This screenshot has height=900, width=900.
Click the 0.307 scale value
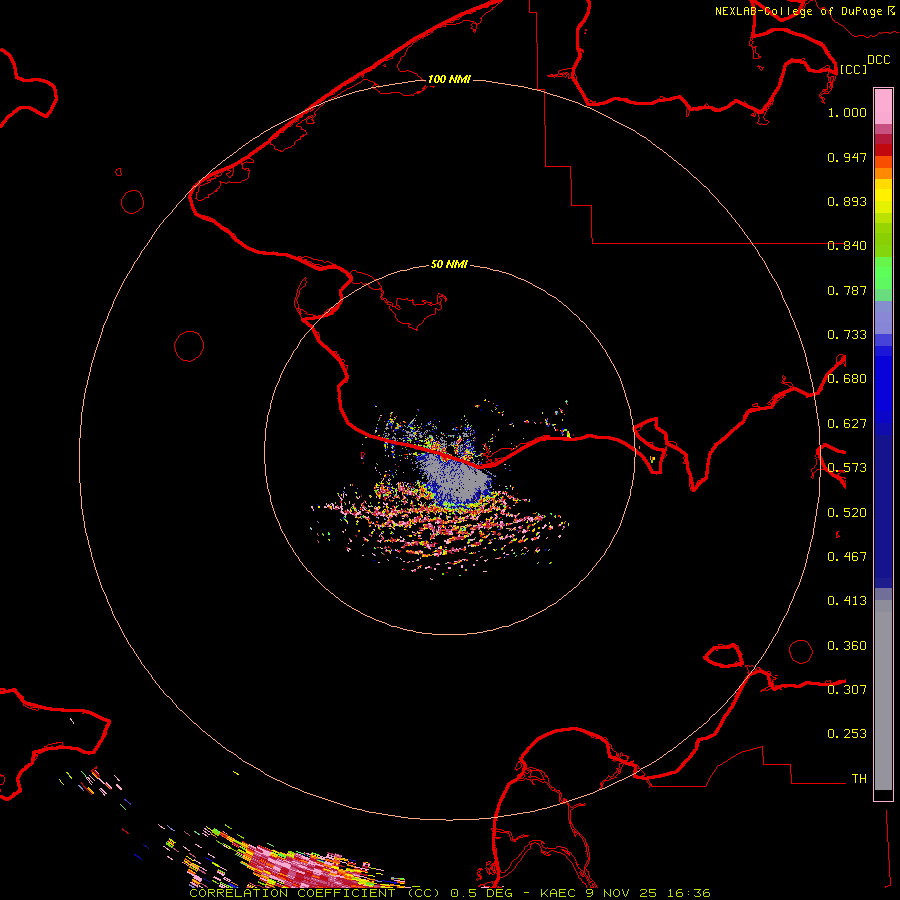click(847, 690)
